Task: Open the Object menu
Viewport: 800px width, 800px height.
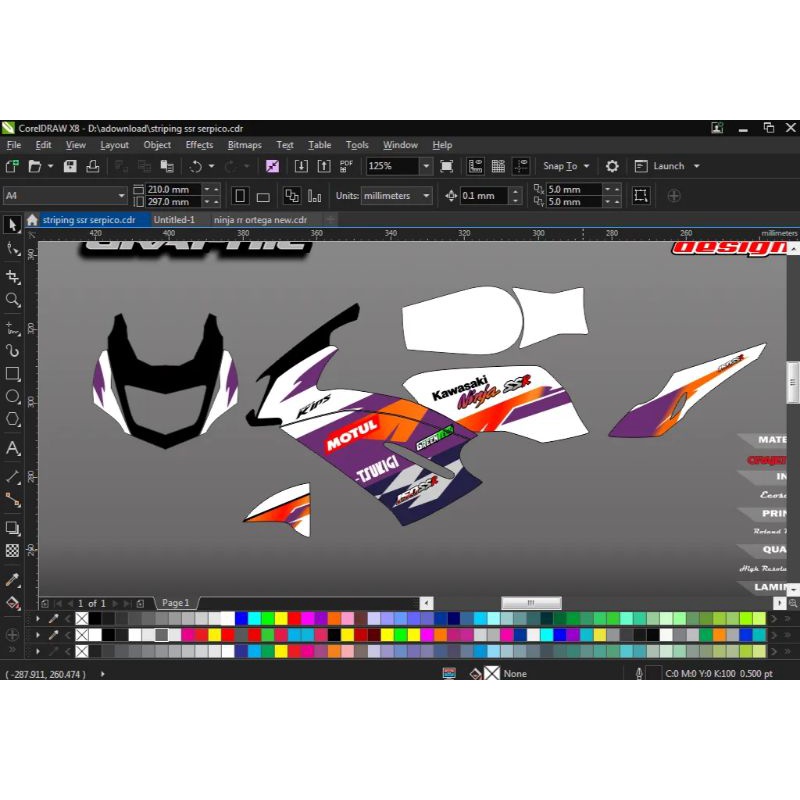Action: click(x=157, y=145)
